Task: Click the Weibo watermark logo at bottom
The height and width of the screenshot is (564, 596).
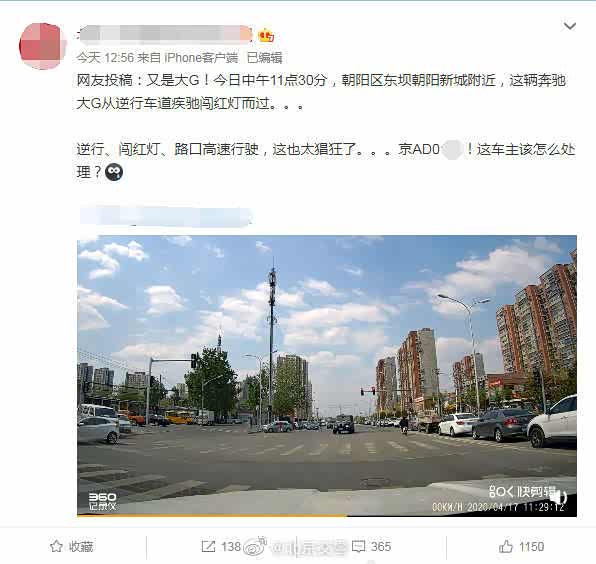Action: (x=255, y=547)
